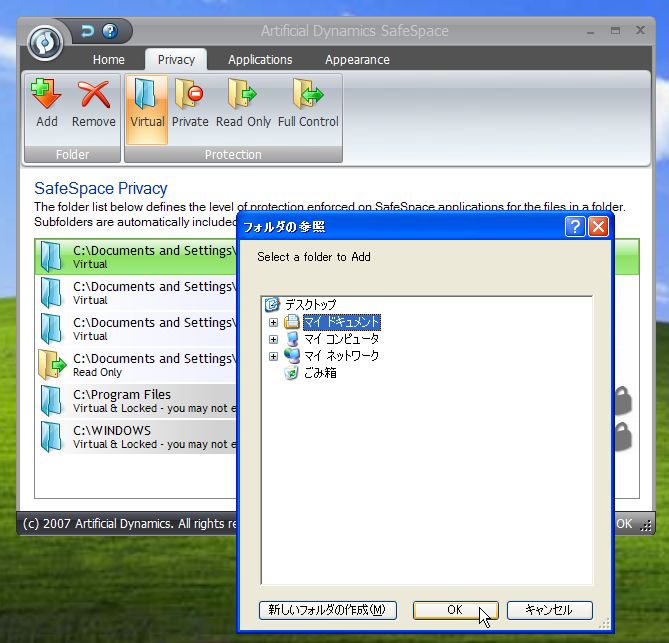This screenshot has height=643, width=669.
Task: Open the Applications tab
Action: click(x=260, y=59)
